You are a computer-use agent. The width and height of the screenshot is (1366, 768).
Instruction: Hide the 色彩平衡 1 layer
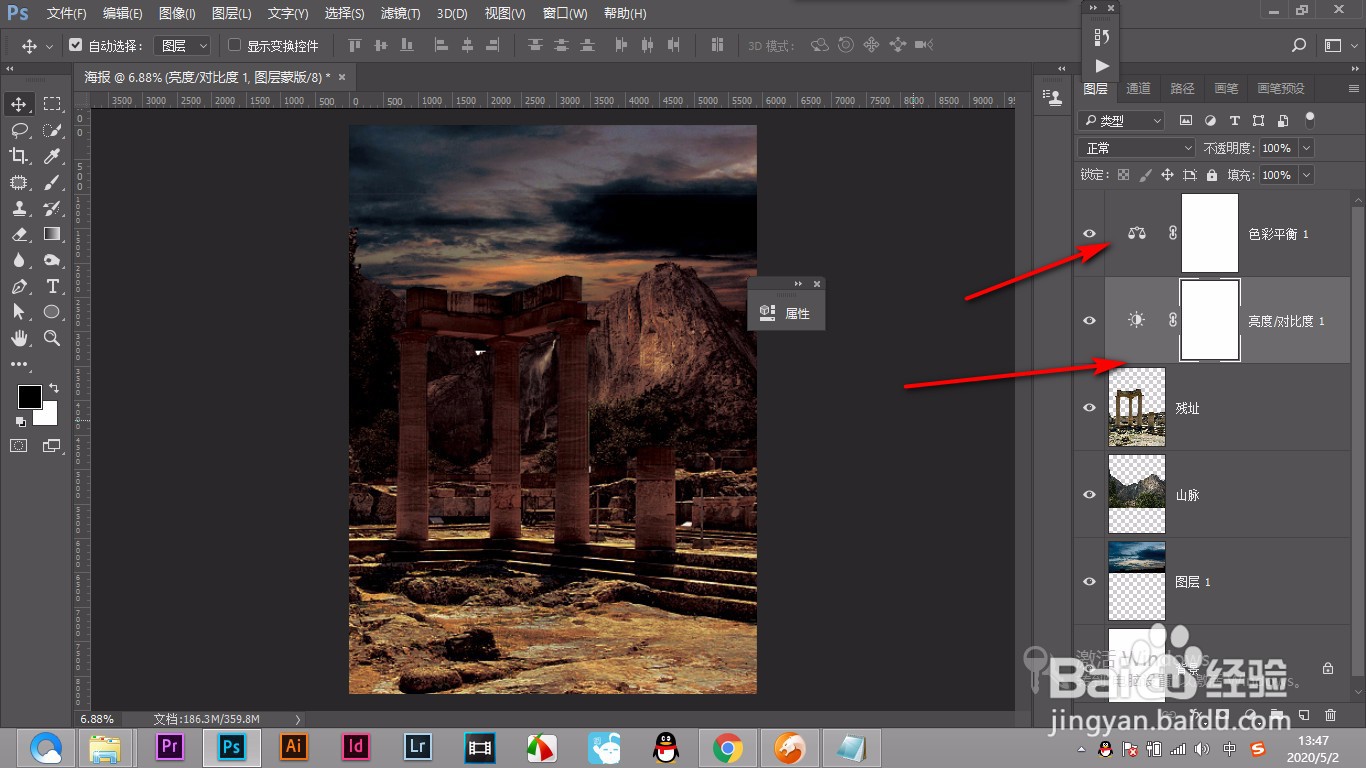1090,233
